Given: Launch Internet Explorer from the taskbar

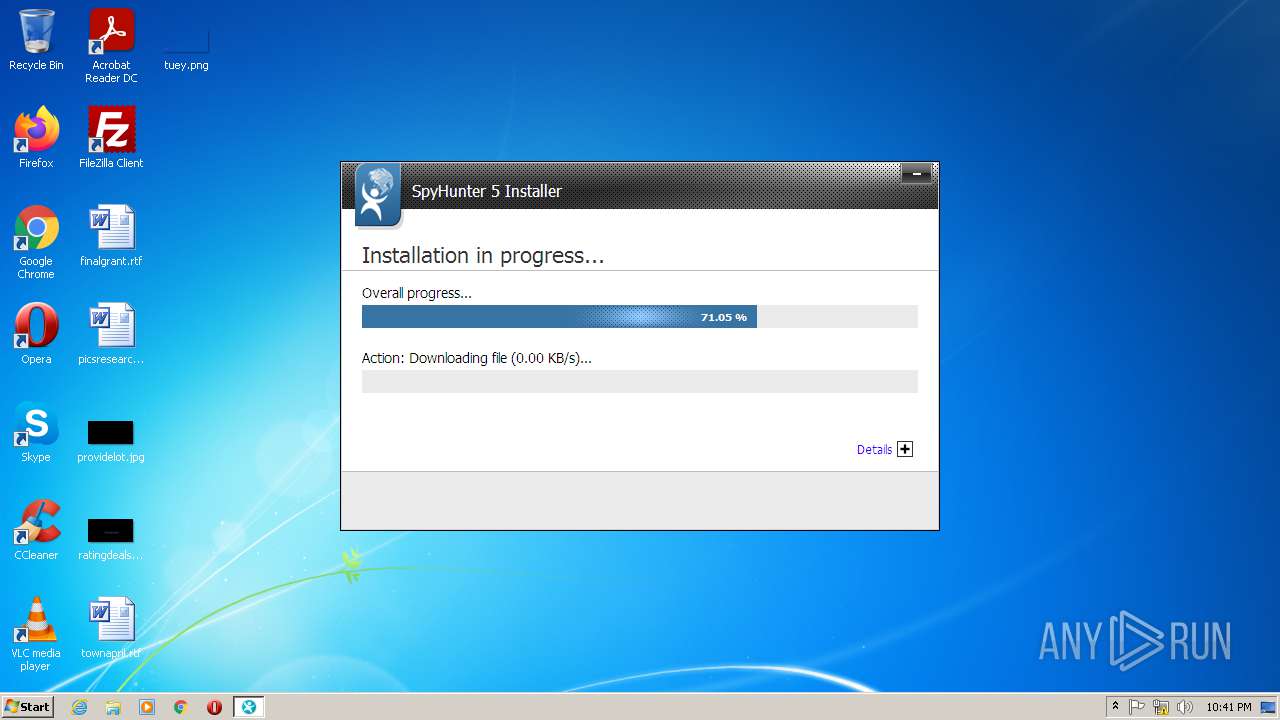Looking at the screenshot, I should click(x=80, y=707).
